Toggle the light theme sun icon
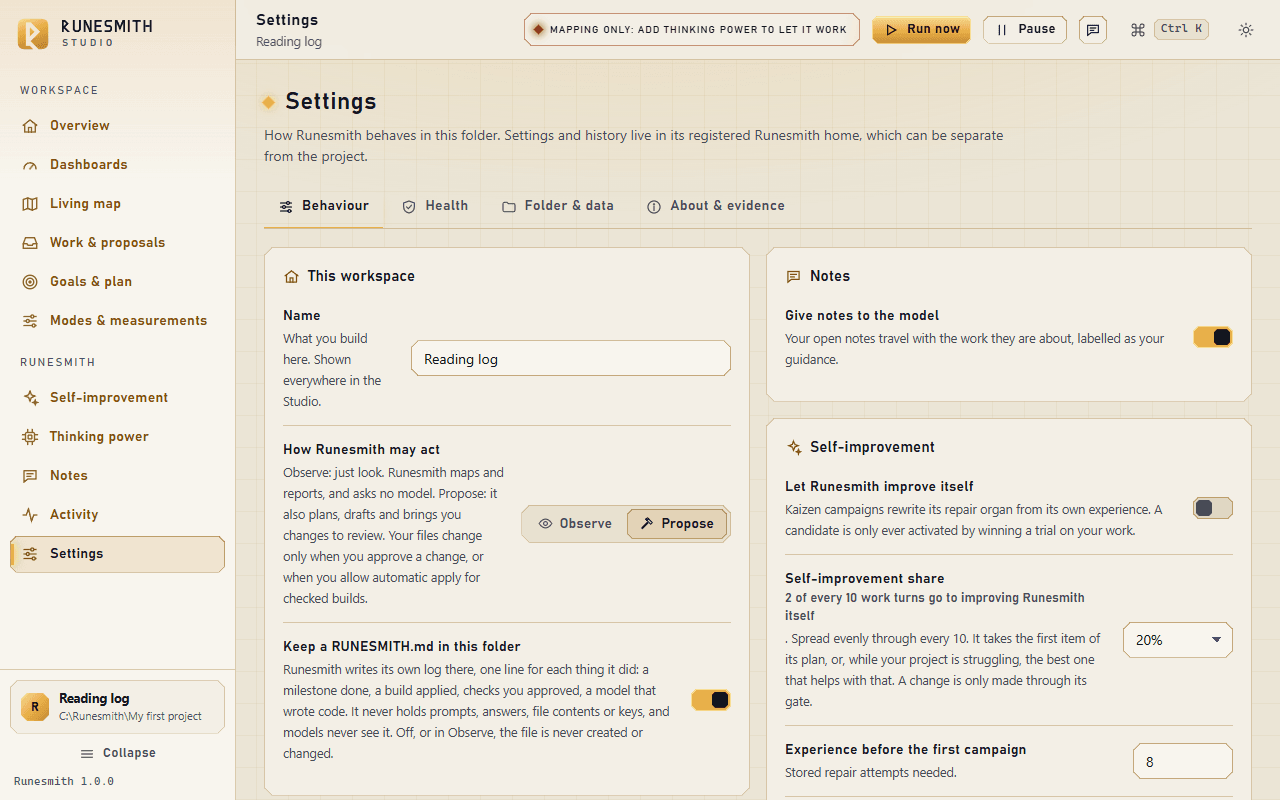 pyautogui.click(x=1246, y=30)
